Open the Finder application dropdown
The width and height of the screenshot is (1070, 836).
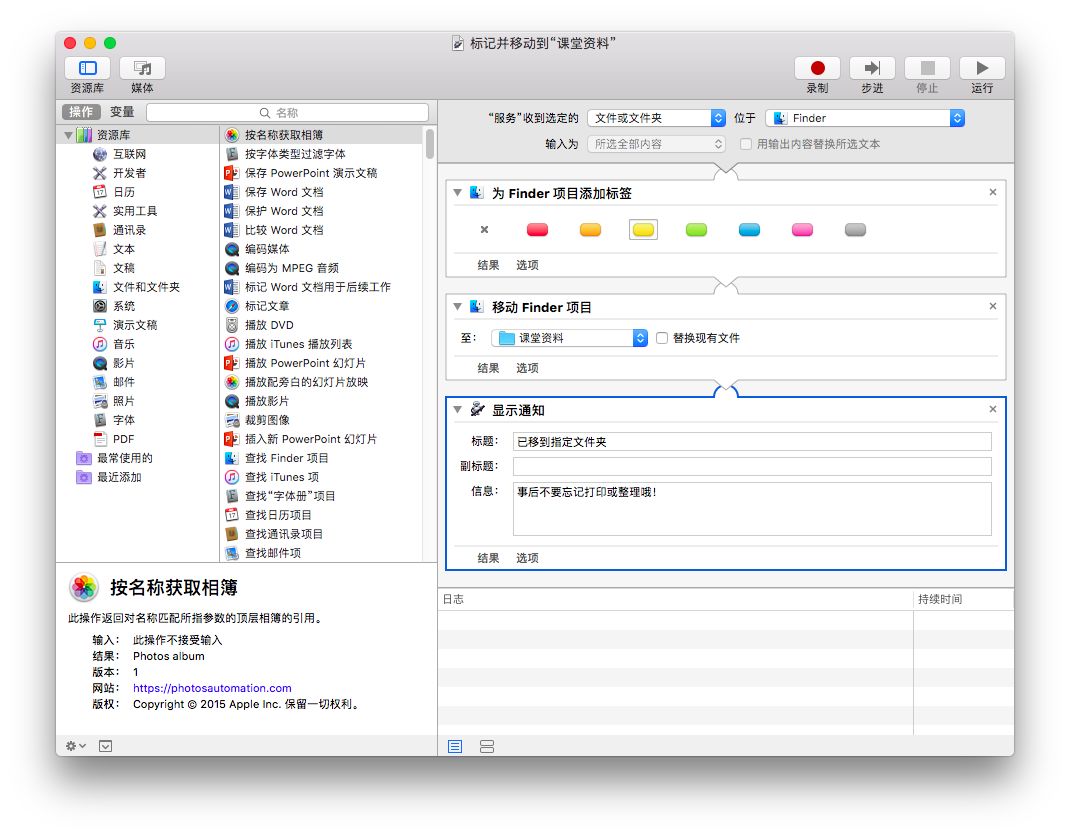(x=865, y=118)
